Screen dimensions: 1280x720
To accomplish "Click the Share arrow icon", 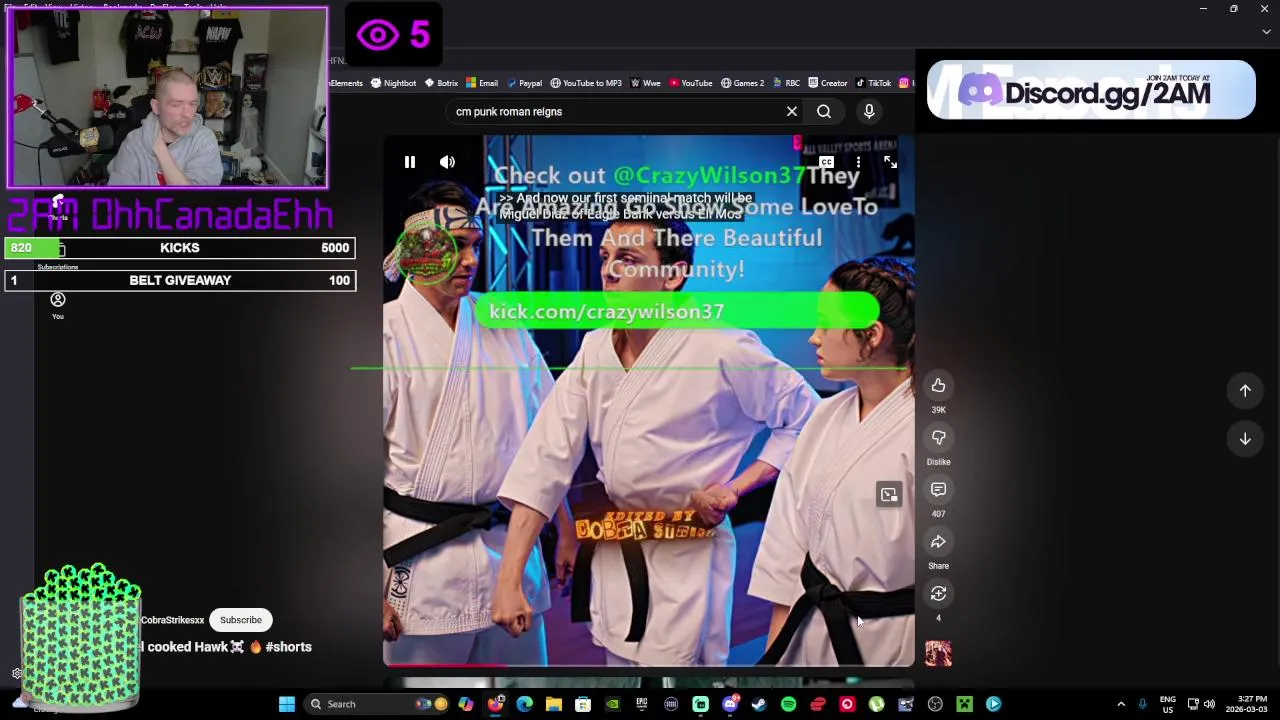I will [938, 542].
